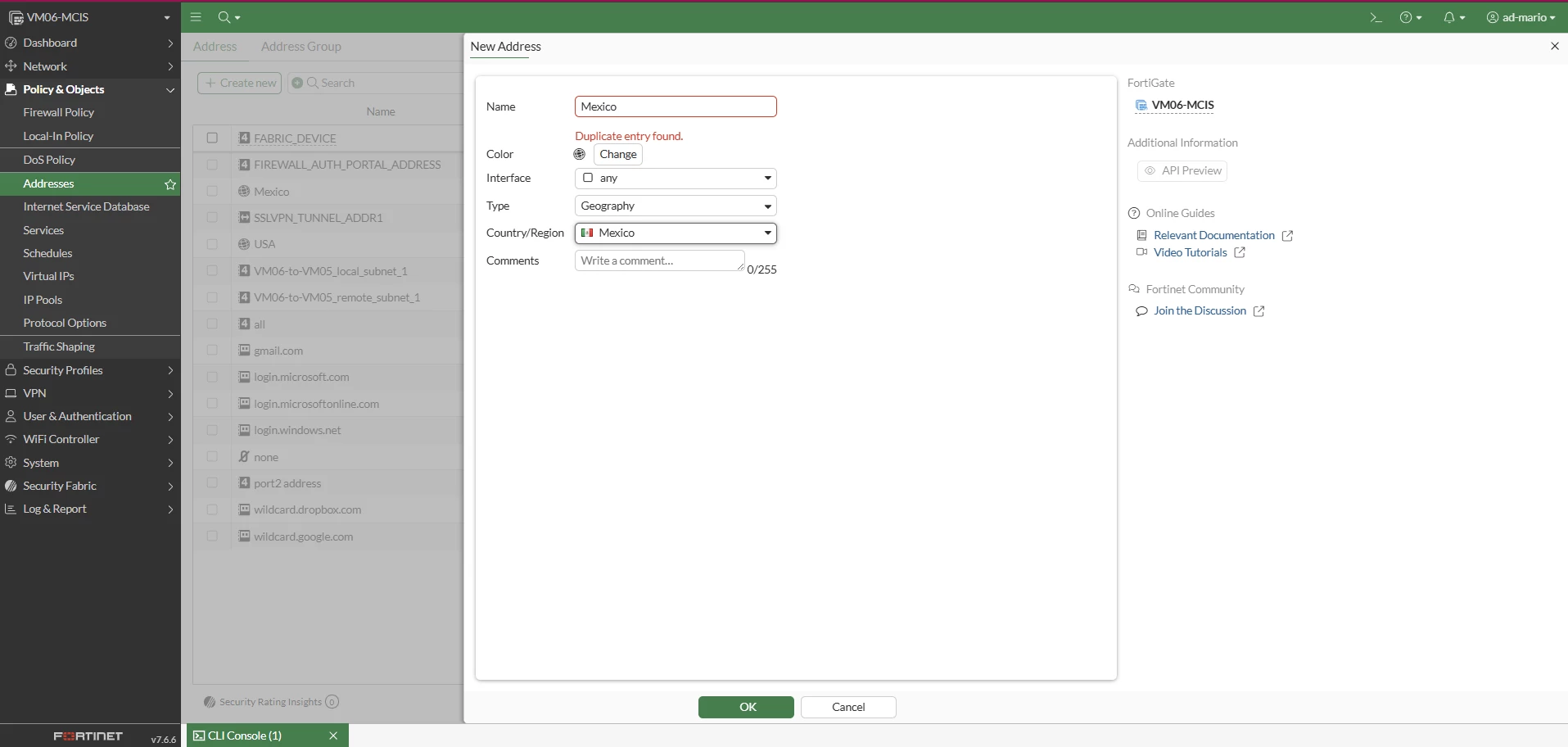
Task: Tick the USA row checkbox
Action: [x=212, y=244]
